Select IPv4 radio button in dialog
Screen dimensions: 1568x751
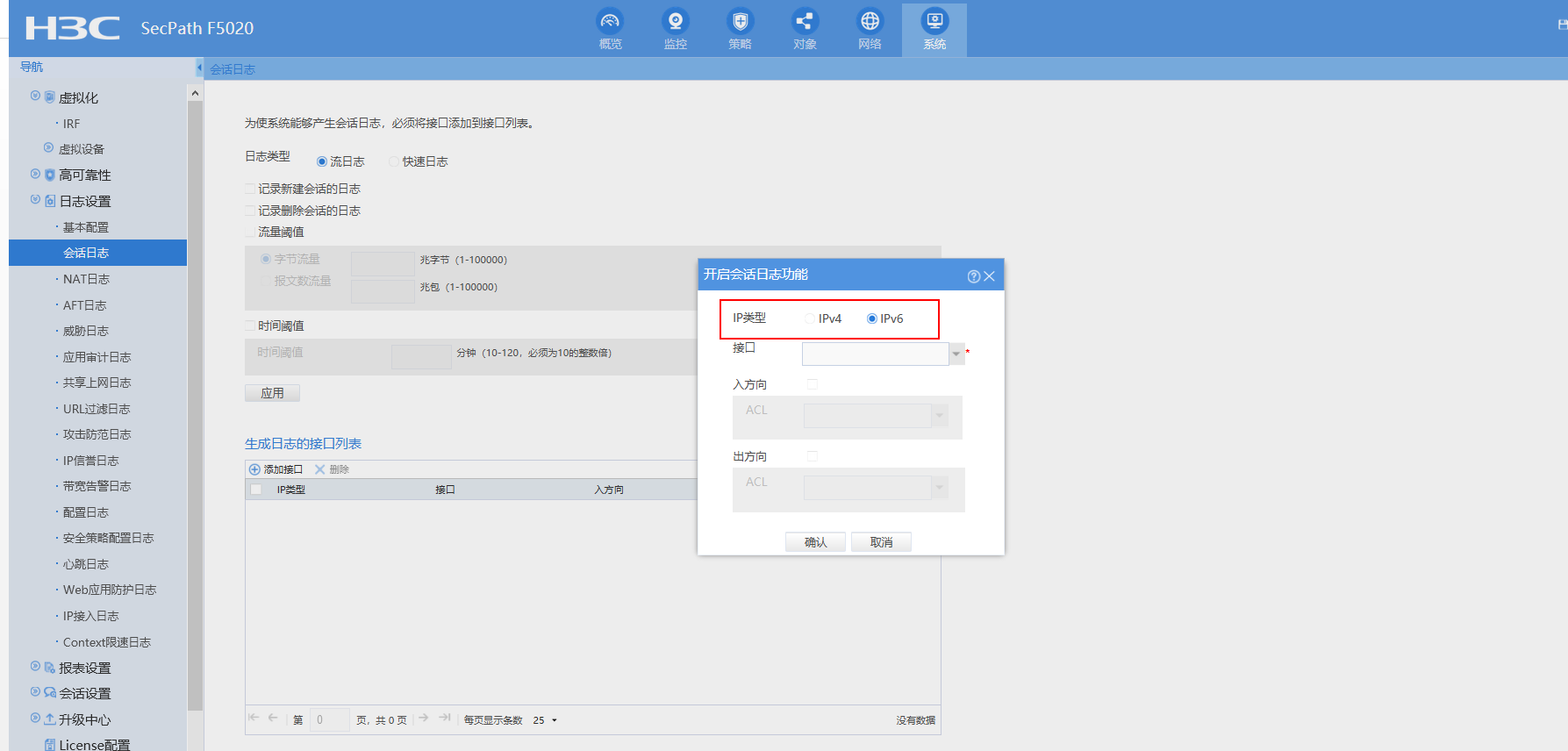point(810,318)
